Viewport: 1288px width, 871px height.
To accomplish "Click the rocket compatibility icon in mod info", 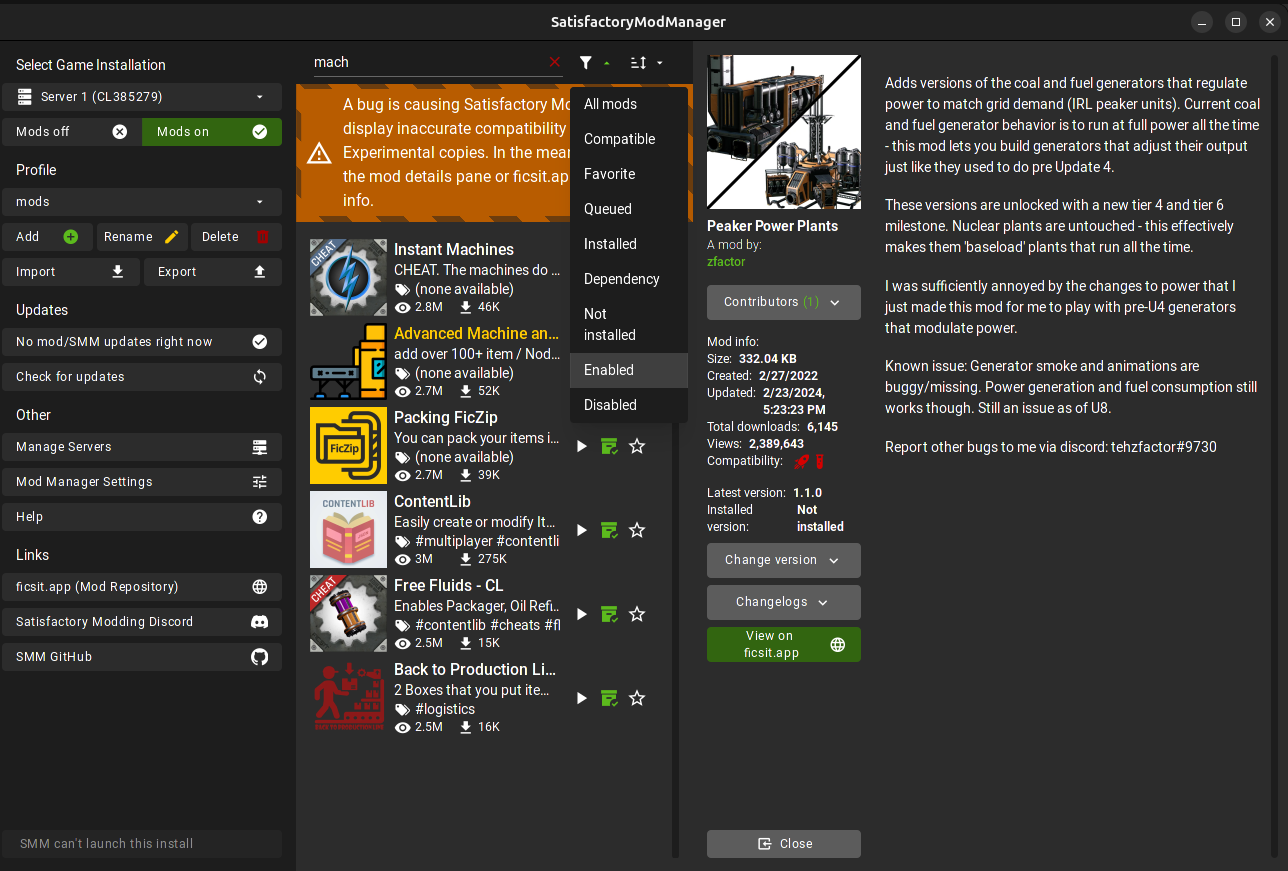I will pos(801,461).
